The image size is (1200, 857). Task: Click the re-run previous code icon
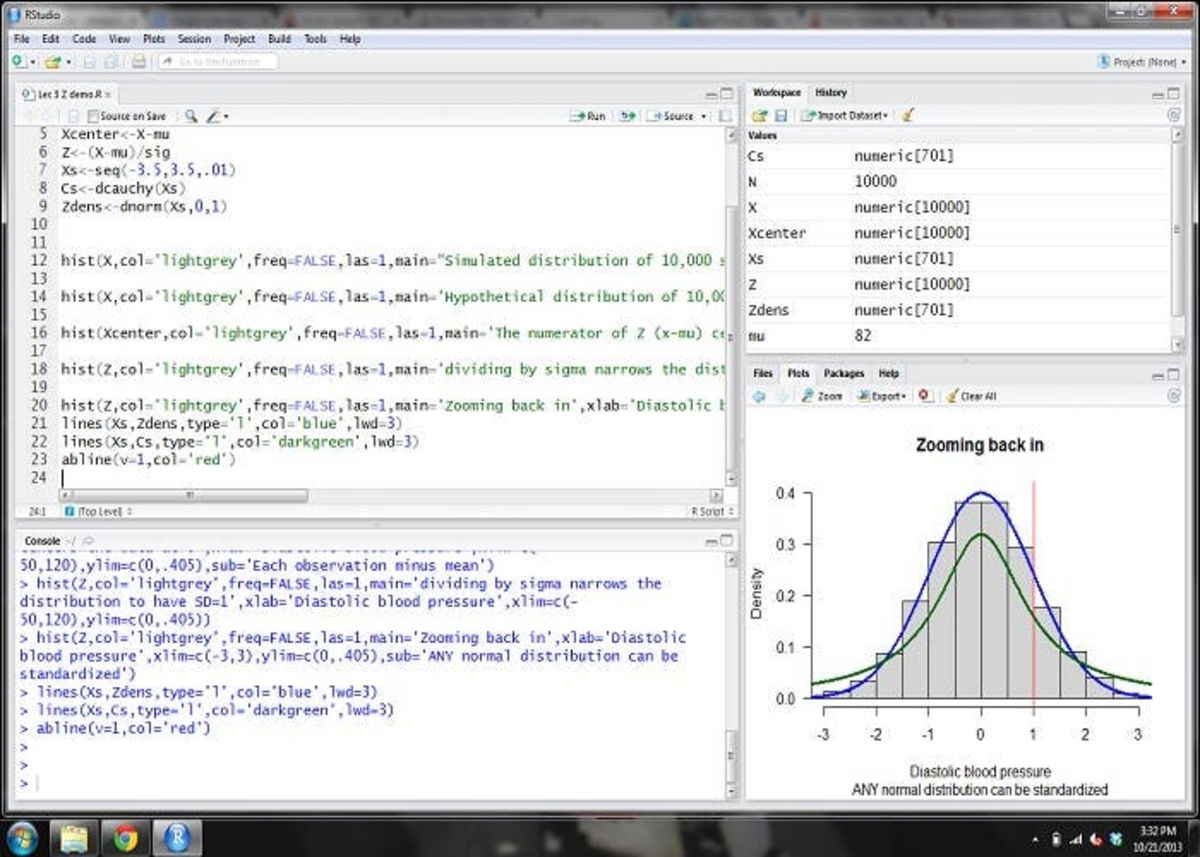click(x=627, y=116)
